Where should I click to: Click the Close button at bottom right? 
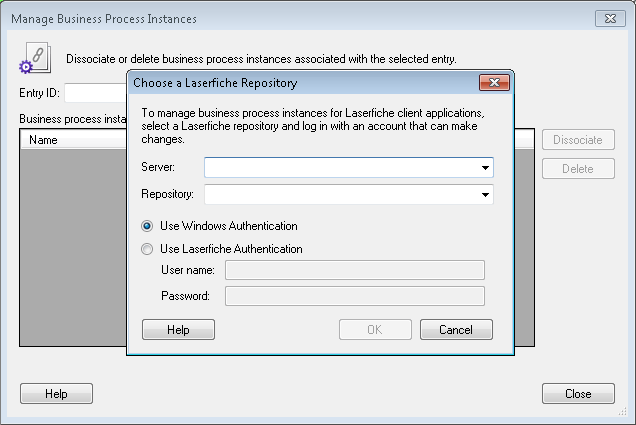578,393
